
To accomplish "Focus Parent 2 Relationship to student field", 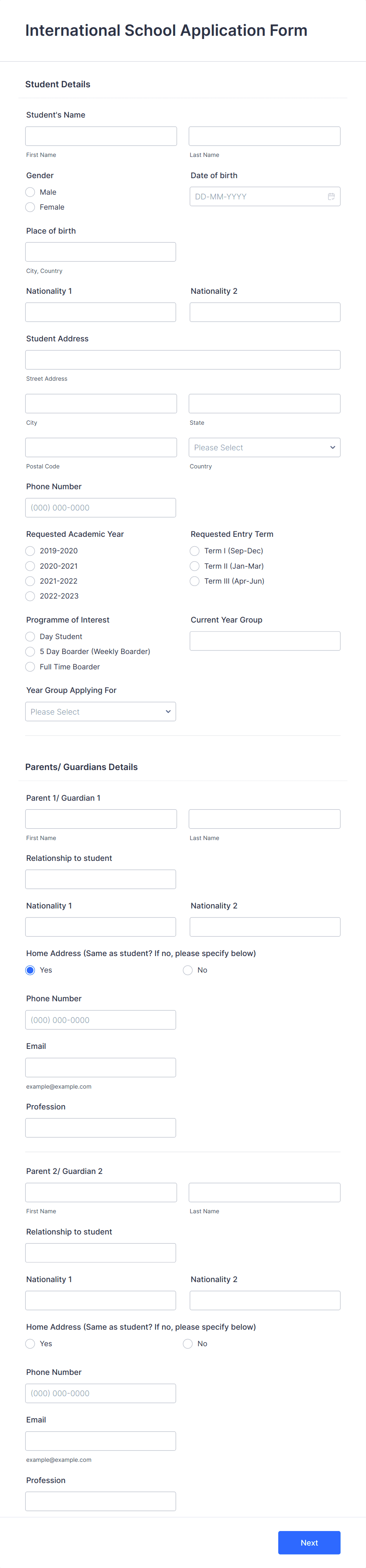I will pos(100,1253).
